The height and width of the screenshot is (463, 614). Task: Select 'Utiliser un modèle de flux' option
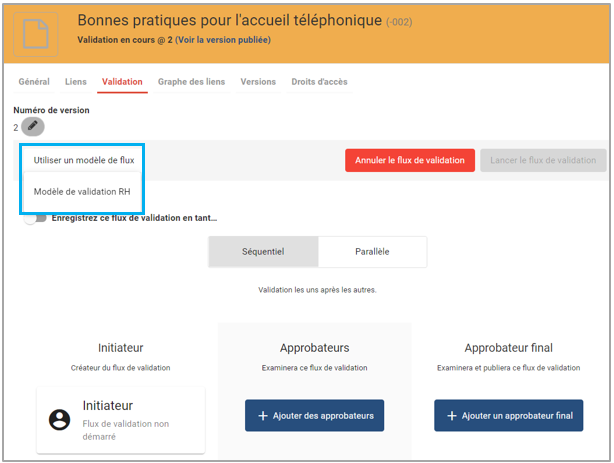click(x=84, y=160)
